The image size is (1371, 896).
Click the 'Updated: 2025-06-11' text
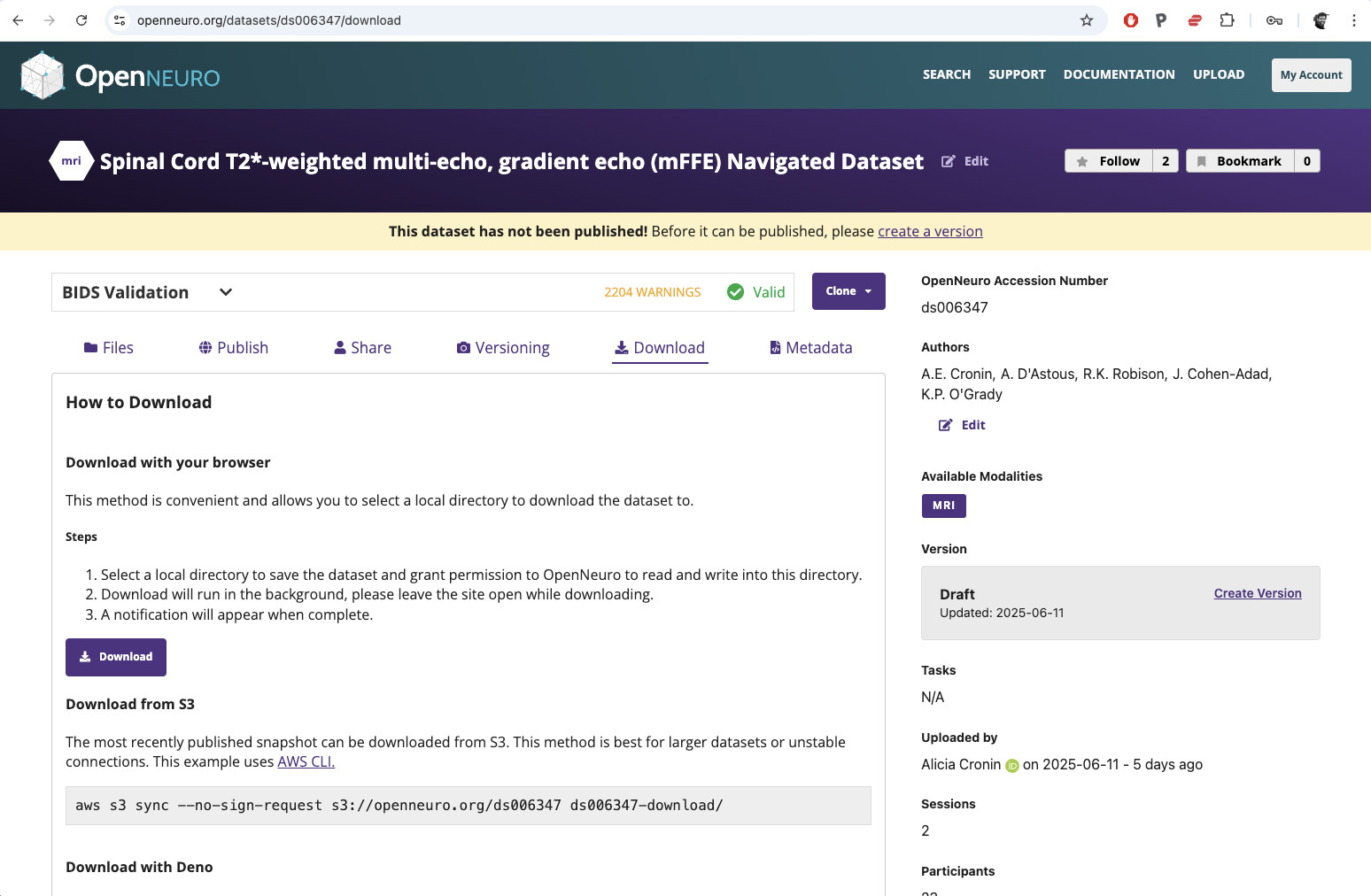[x=1002, y=613]
